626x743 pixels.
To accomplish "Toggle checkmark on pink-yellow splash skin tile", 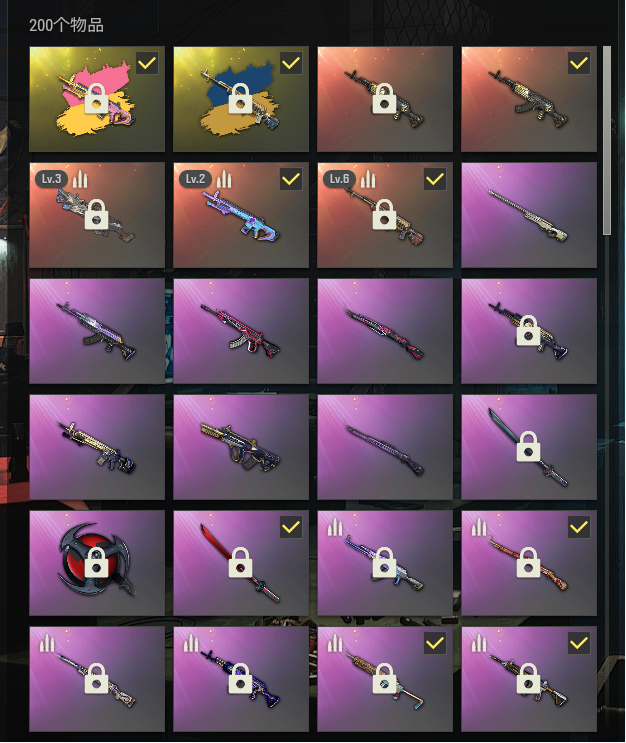I will pos(147,63).
